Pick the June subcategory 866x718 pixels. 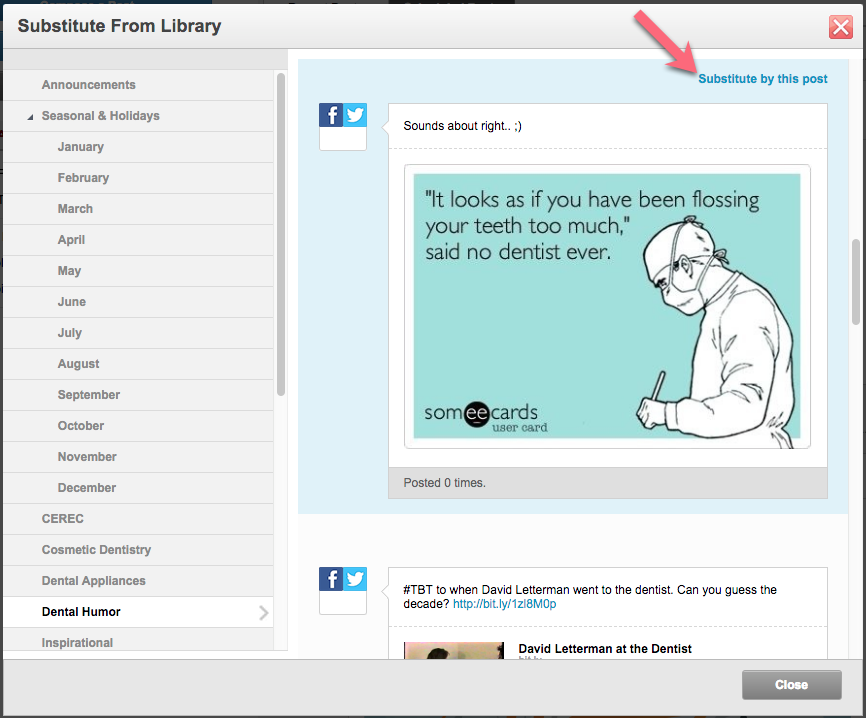pyautogui.click(x=138, y=302)
